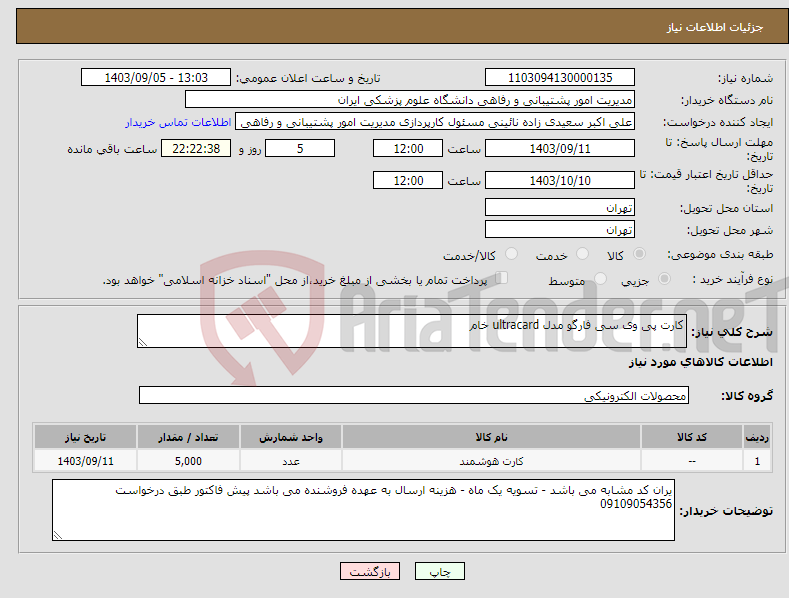Click the تاریخ نیاز column header
The image size is (789, 598).
tap(86, 437)
